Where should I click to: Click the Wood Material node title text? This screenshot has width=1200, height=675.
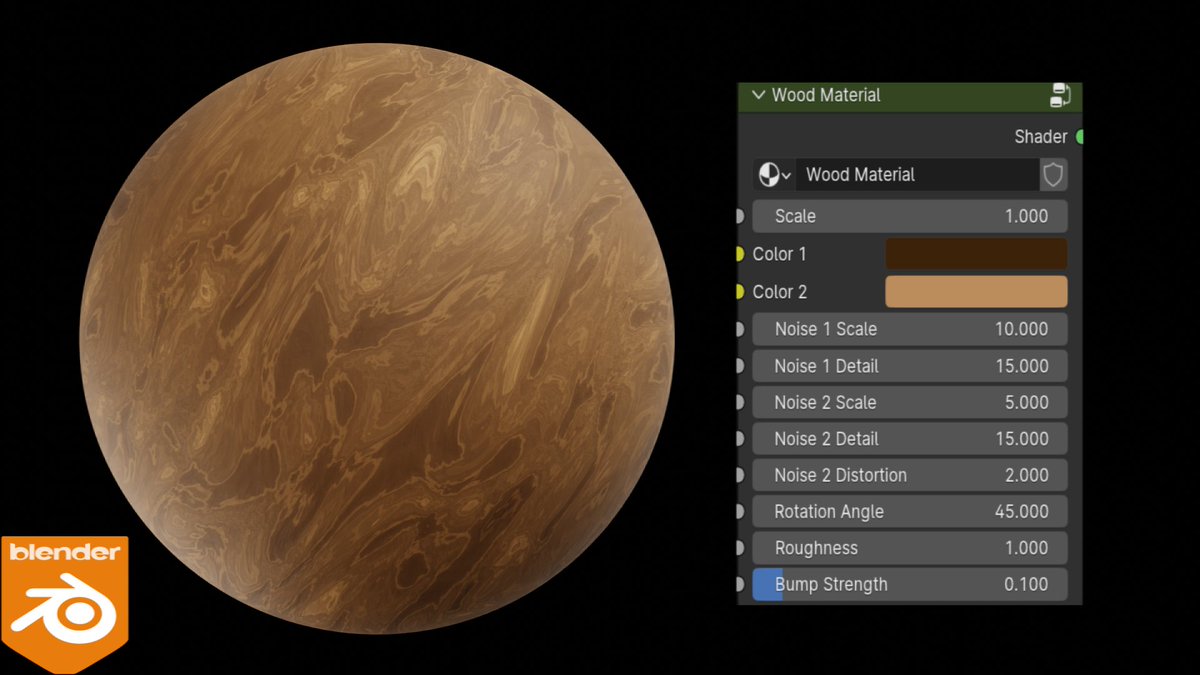click(826, 96)
